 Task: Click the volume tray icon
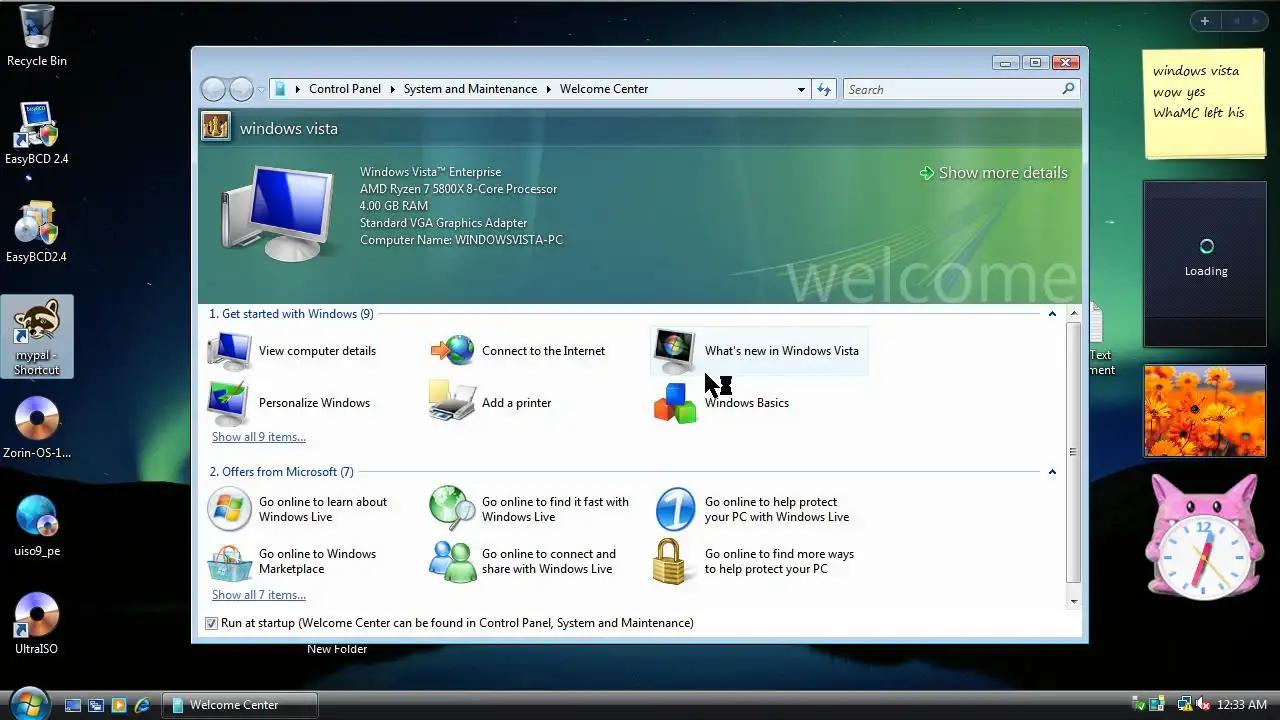[1203, 705]
